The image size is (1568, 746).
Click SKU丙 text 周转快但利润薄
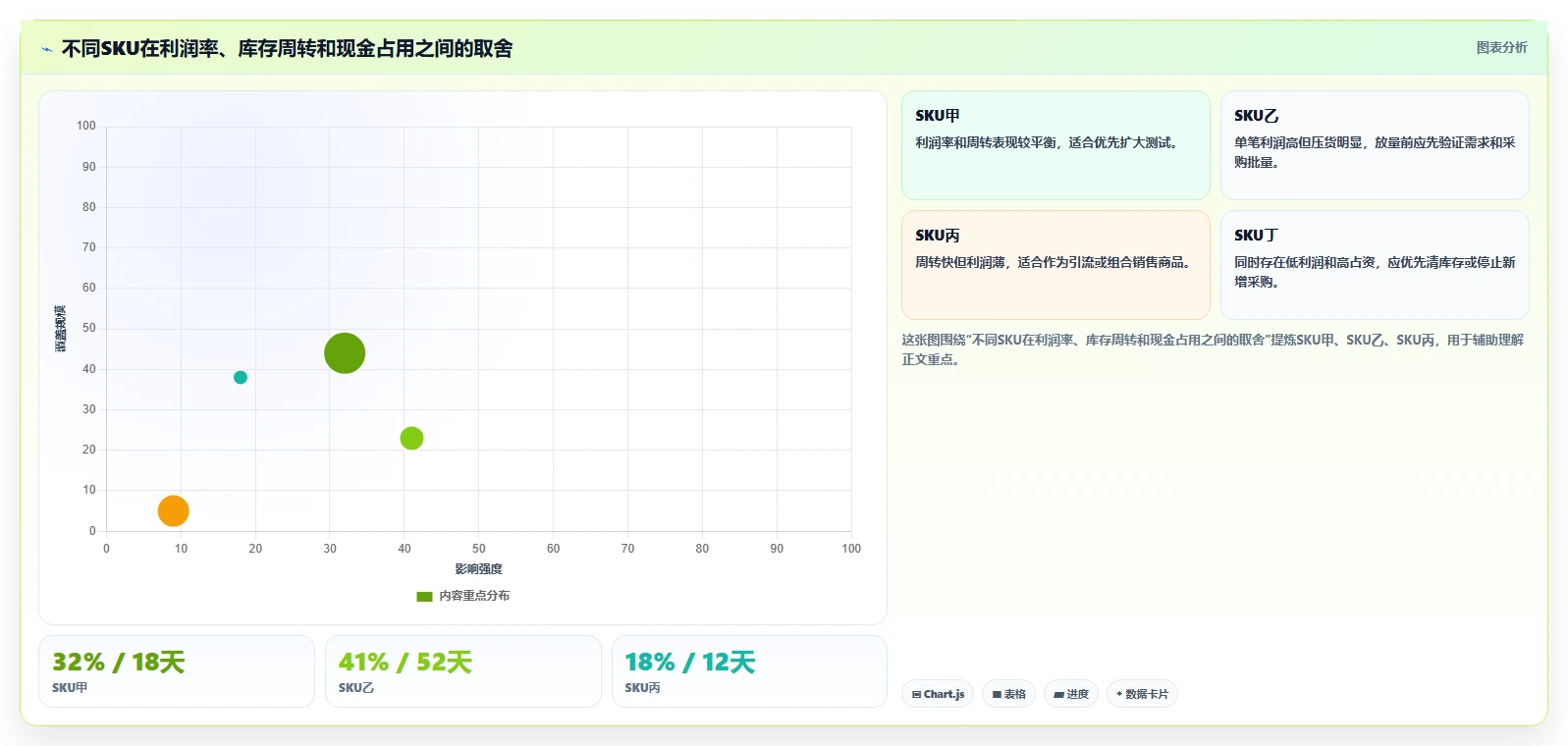(960, 262)
